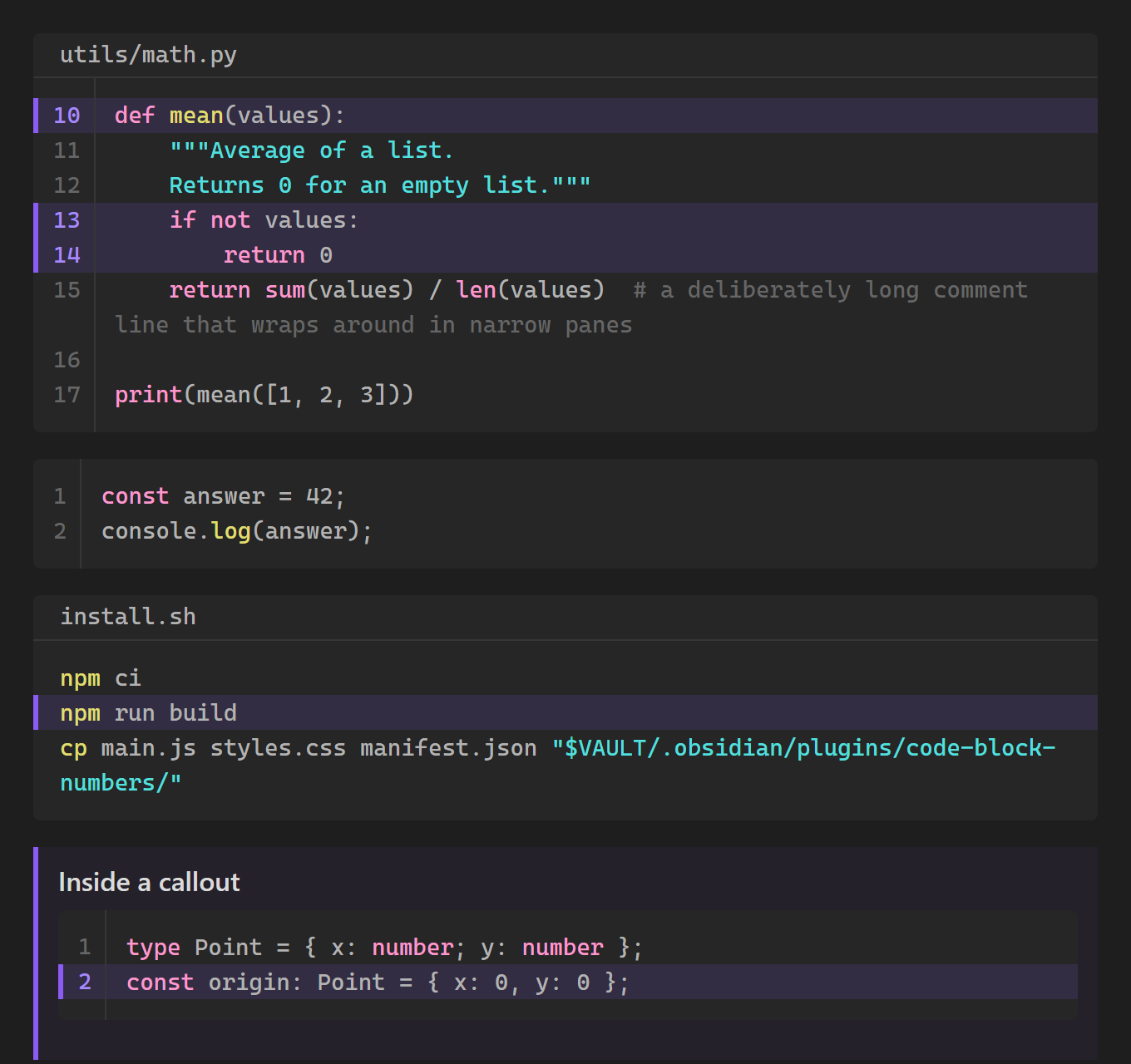Viewport: 1131px width, 1064px height.
Task: Click line number 10 in math.py
Action: [67, 116]
